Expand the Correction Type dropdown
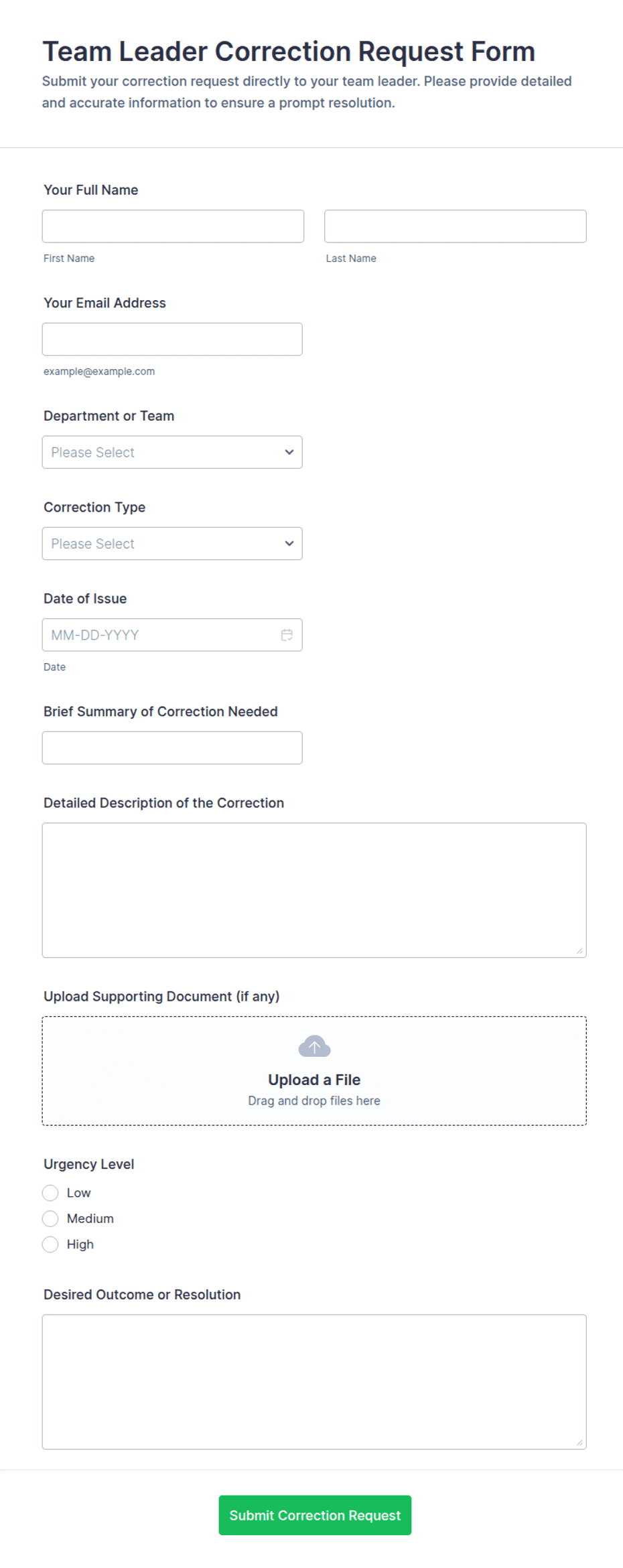The height and width of the screenshot is (1568, 623). point(172,544)
